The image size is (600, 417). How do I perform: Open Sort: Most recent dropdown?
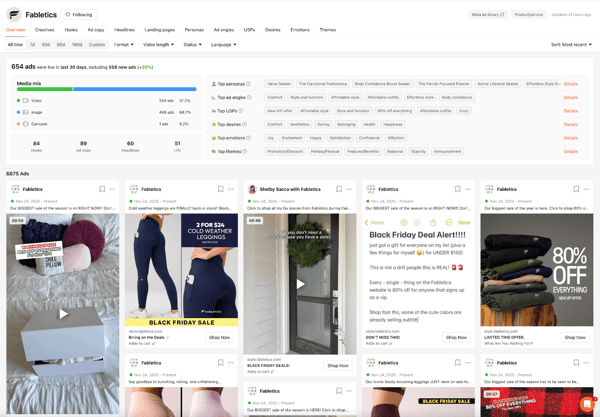pos(571,45)
